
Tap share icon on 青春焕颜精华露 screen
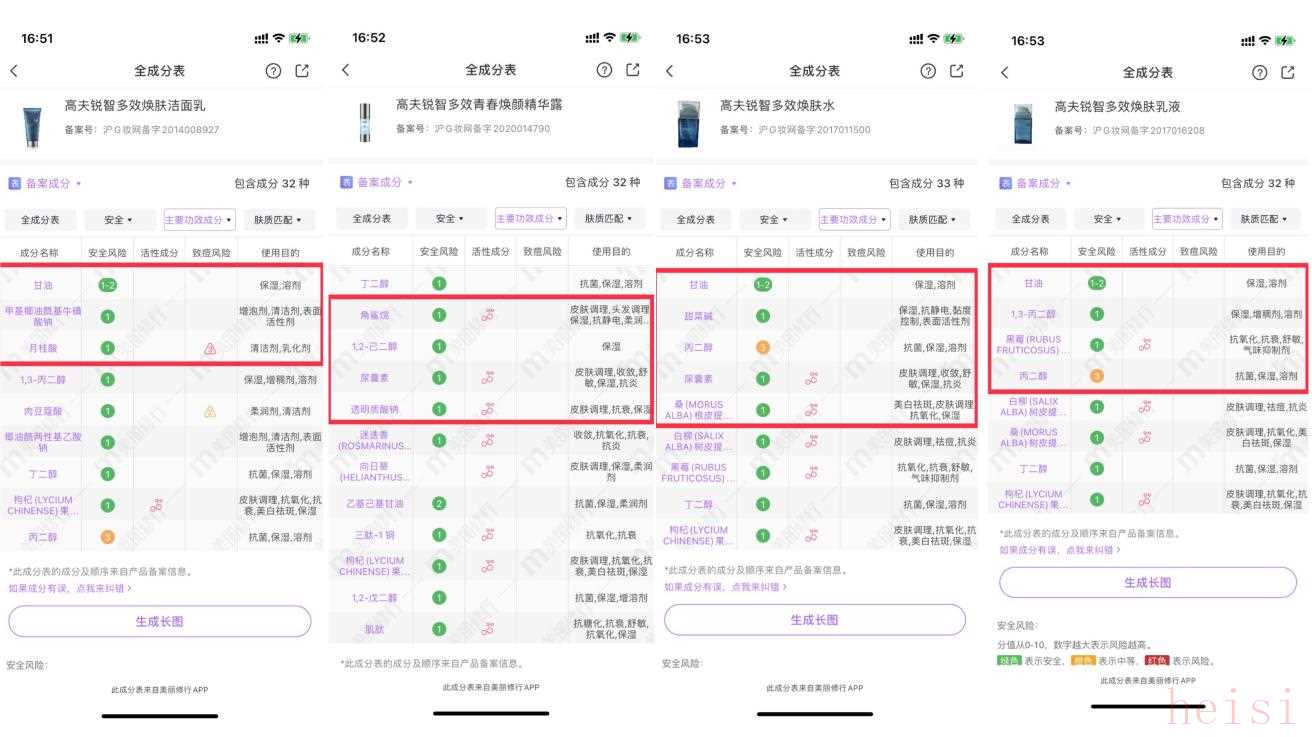[632, 70]
